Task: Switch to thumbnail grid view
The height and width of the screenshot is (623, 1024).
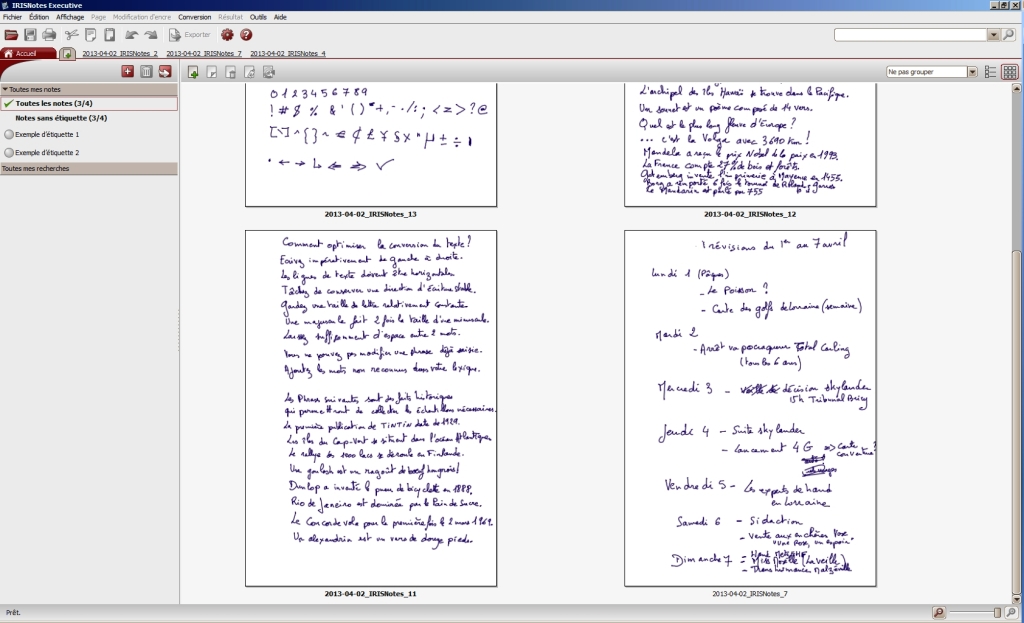Action: [x=1010, y=72]
